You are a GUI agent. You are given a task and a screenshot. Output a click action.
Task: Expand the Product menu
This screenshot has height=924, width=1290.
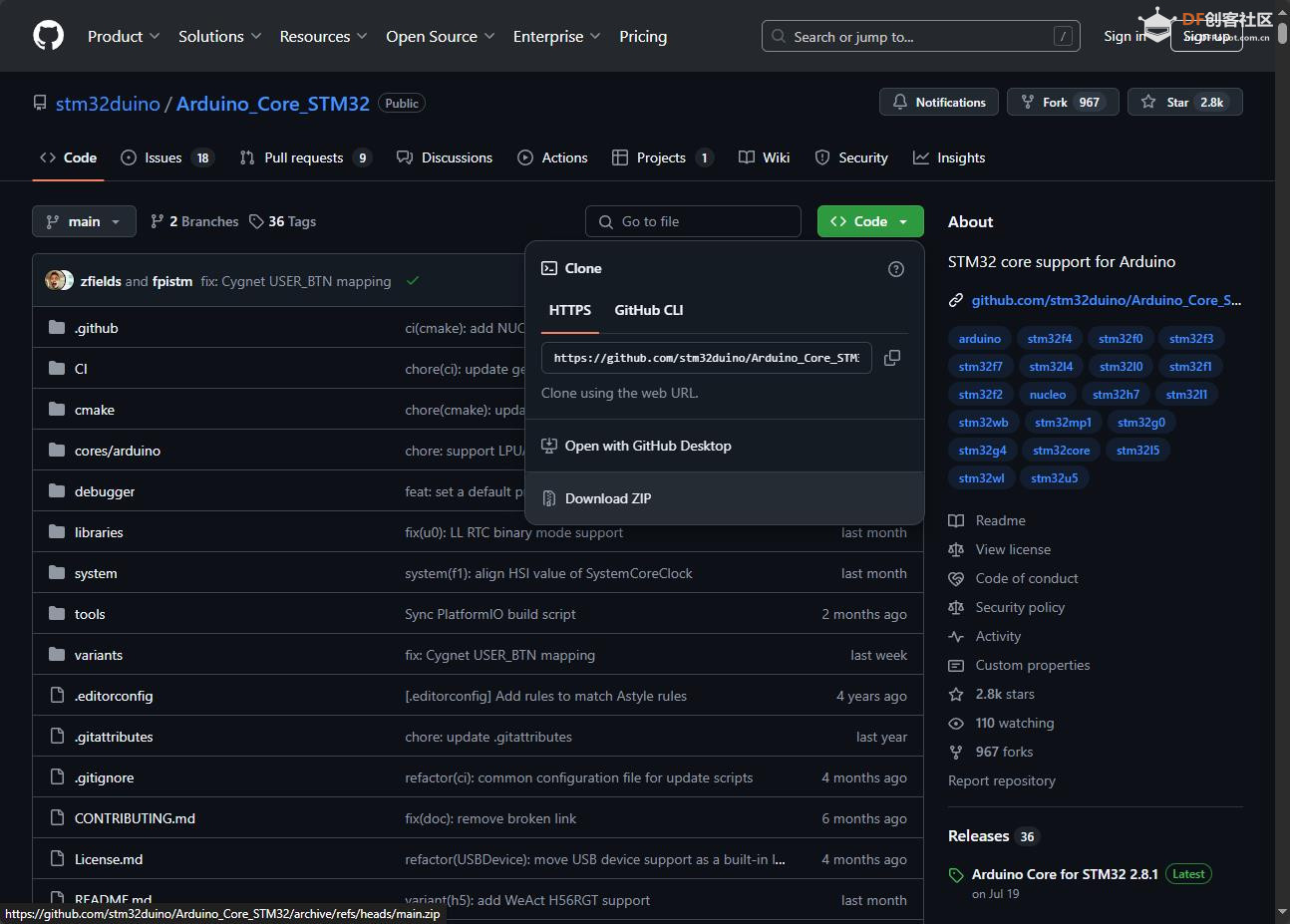coord(124,36)
